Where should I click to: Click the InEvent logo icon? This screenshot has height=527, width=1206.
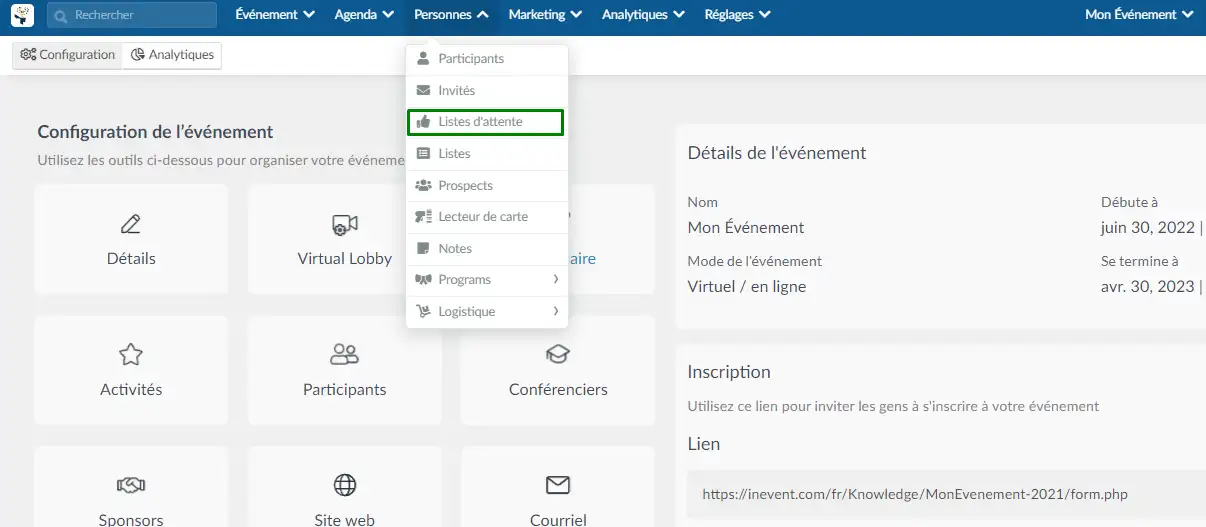22,15
